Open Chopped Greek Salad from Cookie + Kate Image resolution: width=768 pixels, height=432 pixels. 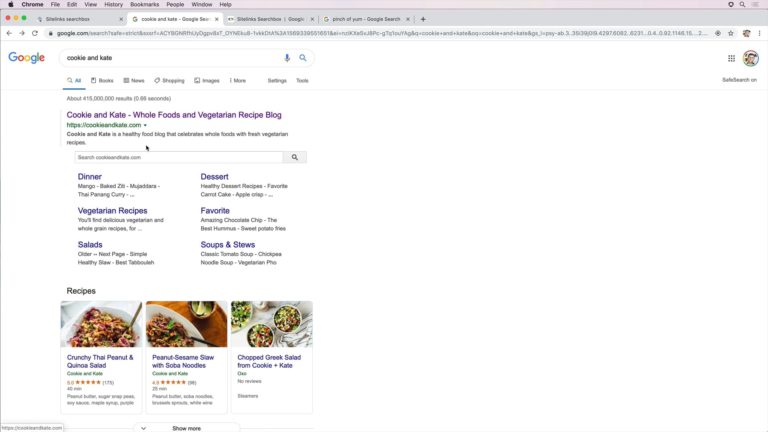click(x=269, y=361)
